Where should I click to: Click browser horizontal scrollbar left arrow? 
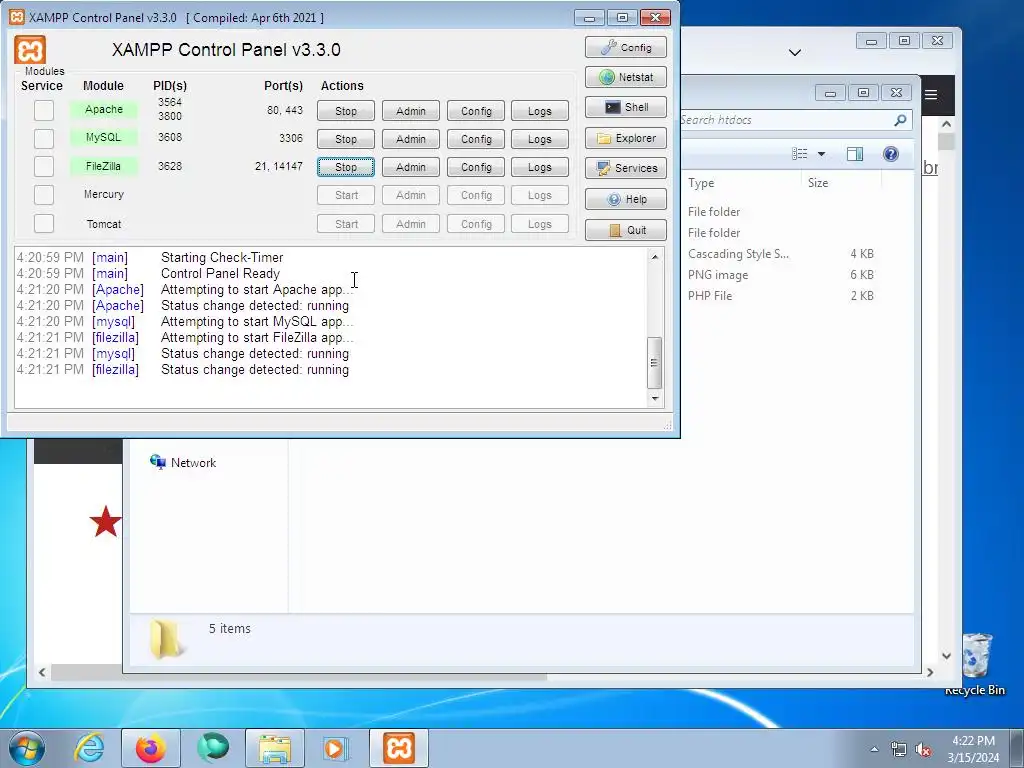42,672
